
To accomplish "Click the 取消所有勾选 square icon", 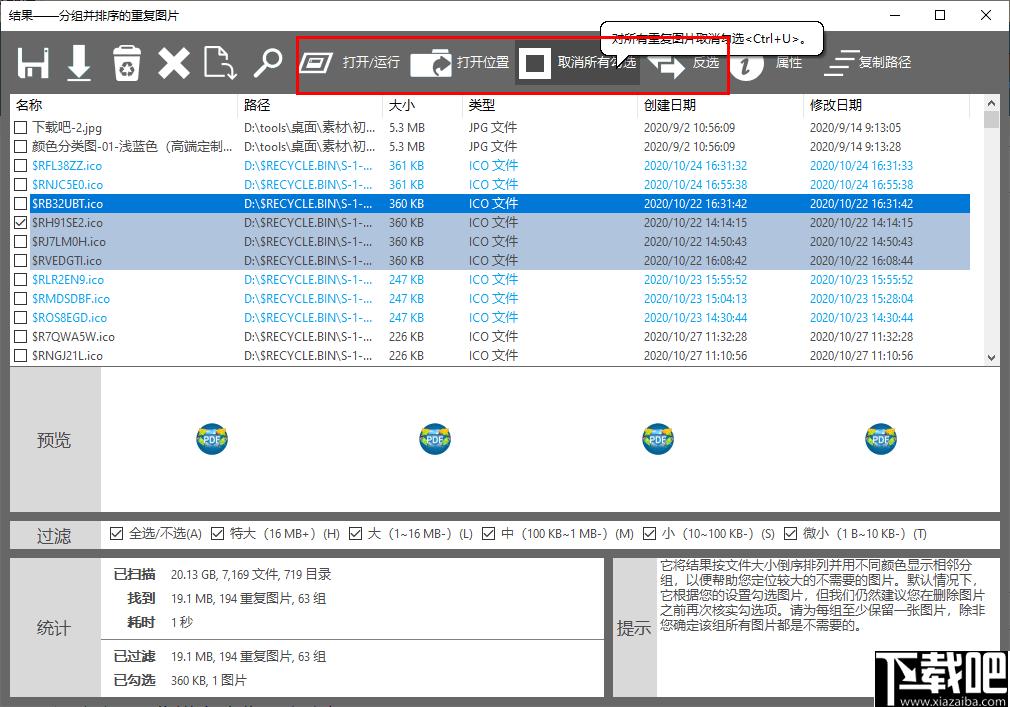I will coord(535,63).
